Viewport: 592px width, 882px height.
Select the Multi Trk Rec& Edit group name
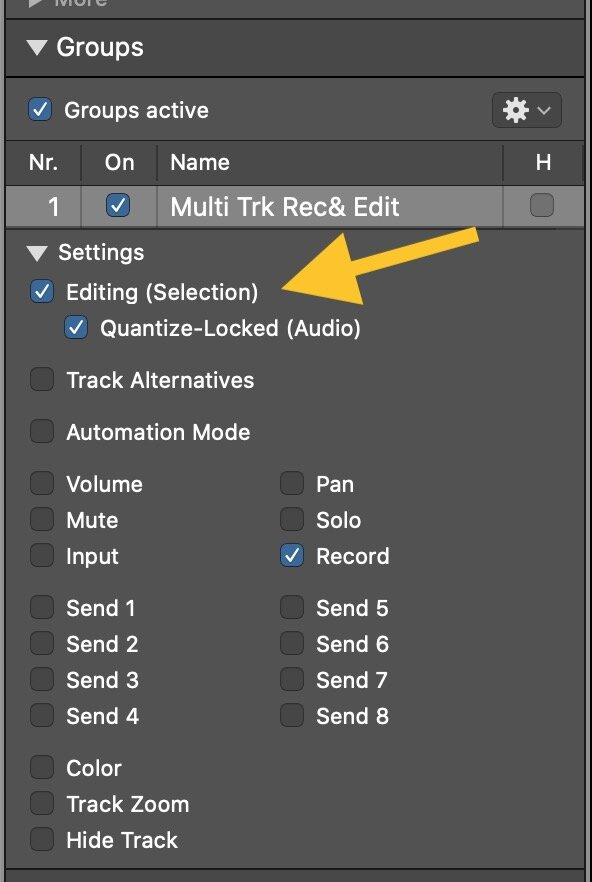click(x=285, y=206)
